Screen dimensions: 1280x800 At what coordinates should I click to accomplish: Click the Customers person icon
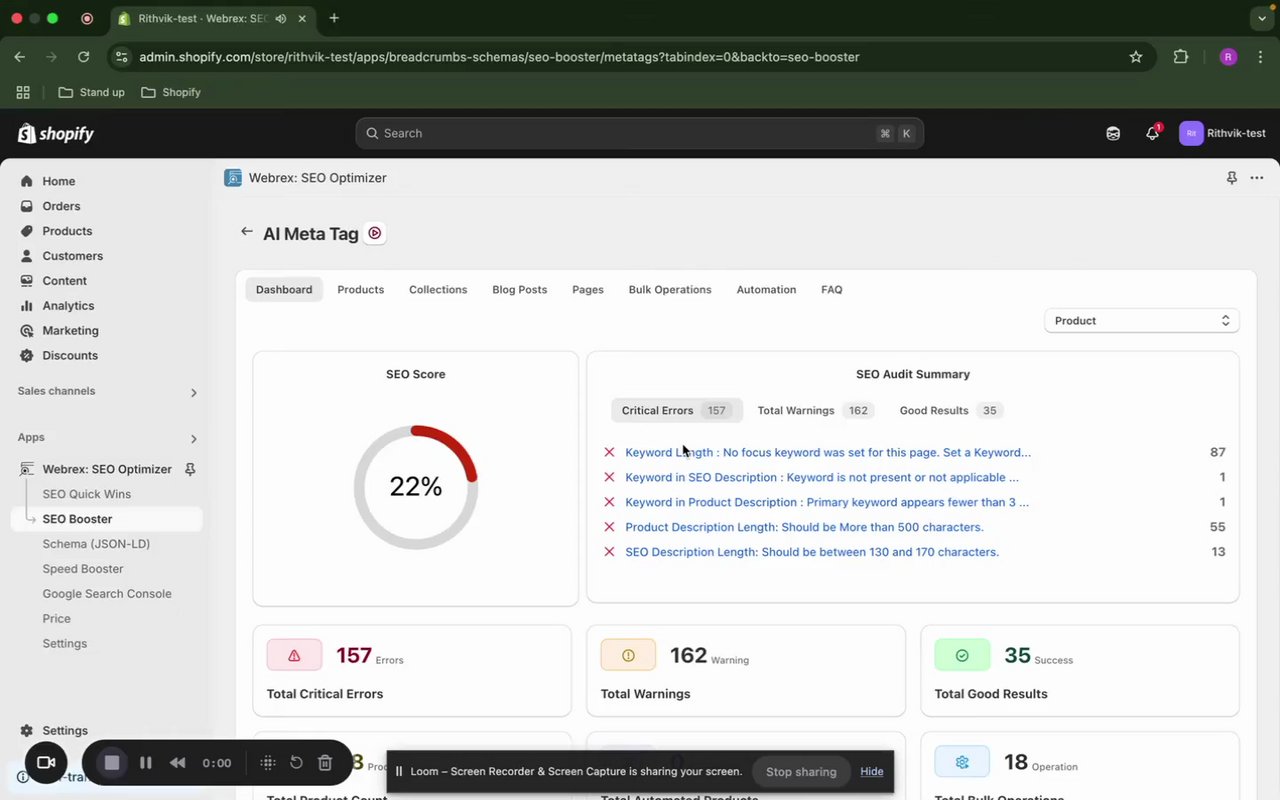pos(27,256)
